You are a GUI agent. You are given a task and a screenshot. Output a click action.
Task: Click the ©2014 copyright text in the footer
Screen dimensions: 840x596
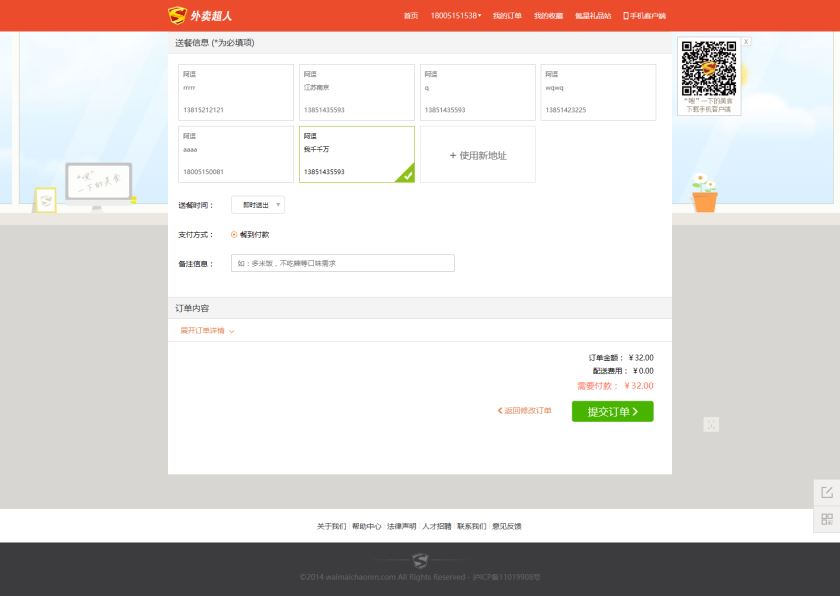point(420,577)
